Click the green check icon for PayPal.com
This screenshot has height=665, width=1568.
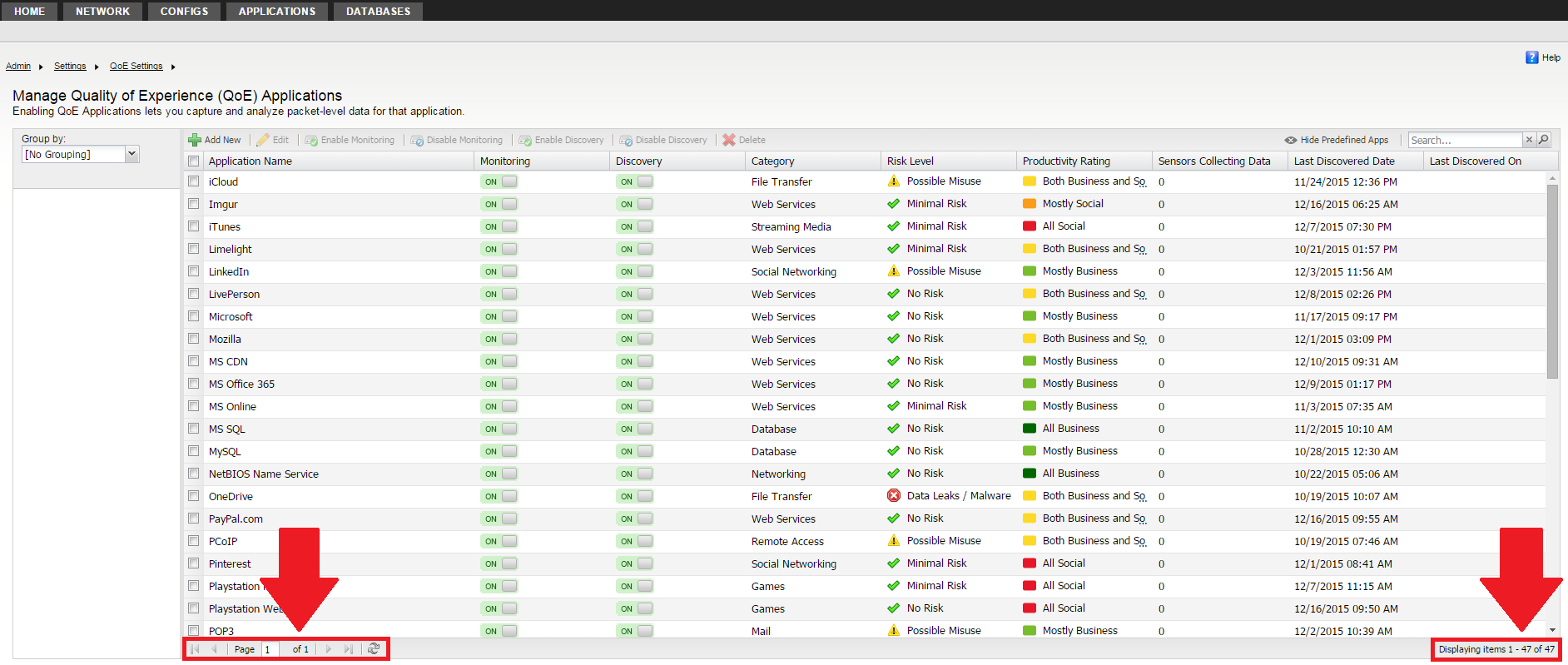coord(894,519)
